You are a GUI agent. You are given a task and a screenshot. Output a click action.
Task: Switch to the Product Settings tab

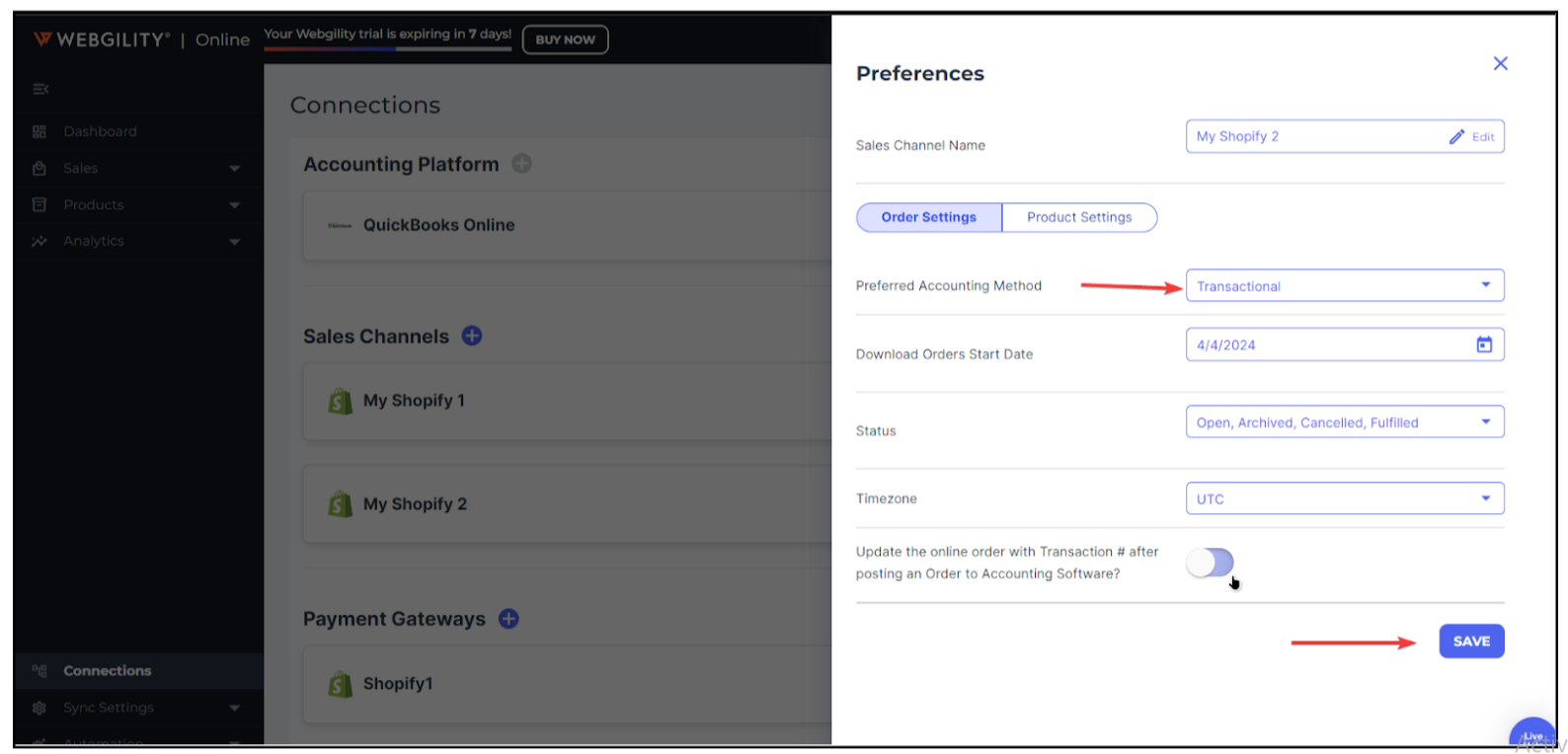(x=1078, y=217)
